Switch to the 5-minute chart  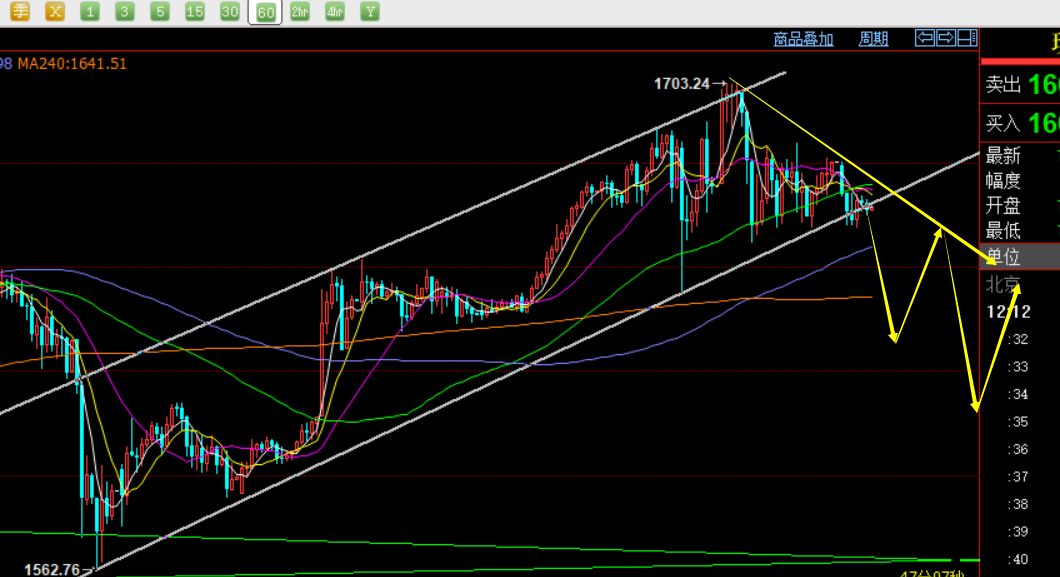(160, 11)
